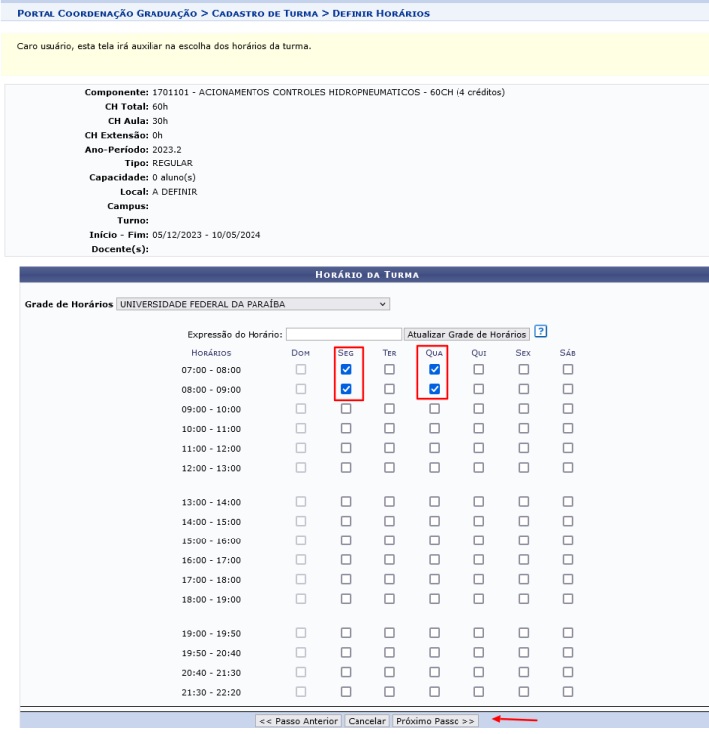
Task: Select the Sáb column header
Action: tap(568, 353)
